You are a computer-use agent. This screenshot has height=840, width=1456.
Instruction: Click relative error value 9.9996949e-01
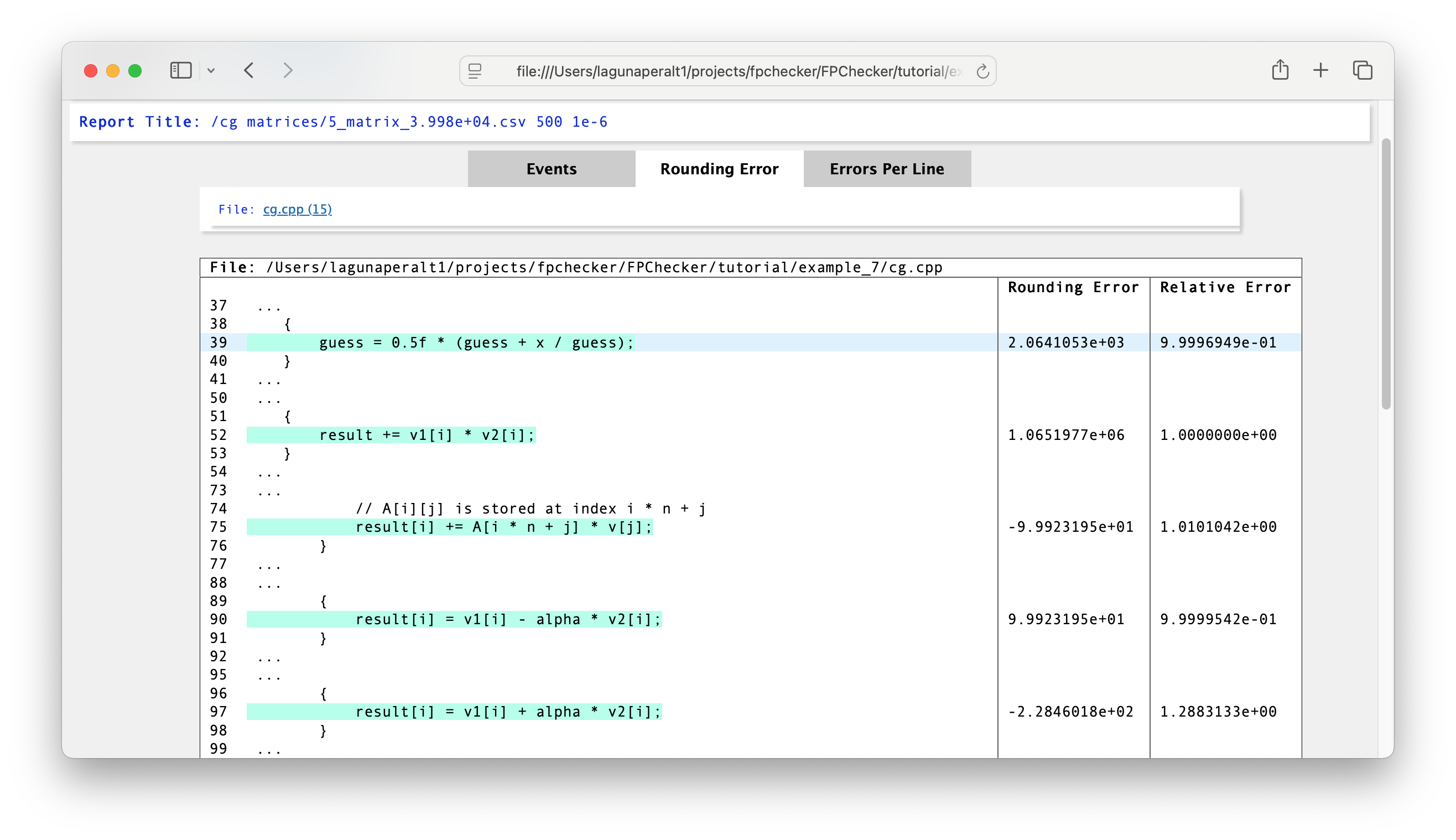pyautogui.click(x=1218, y=343)
